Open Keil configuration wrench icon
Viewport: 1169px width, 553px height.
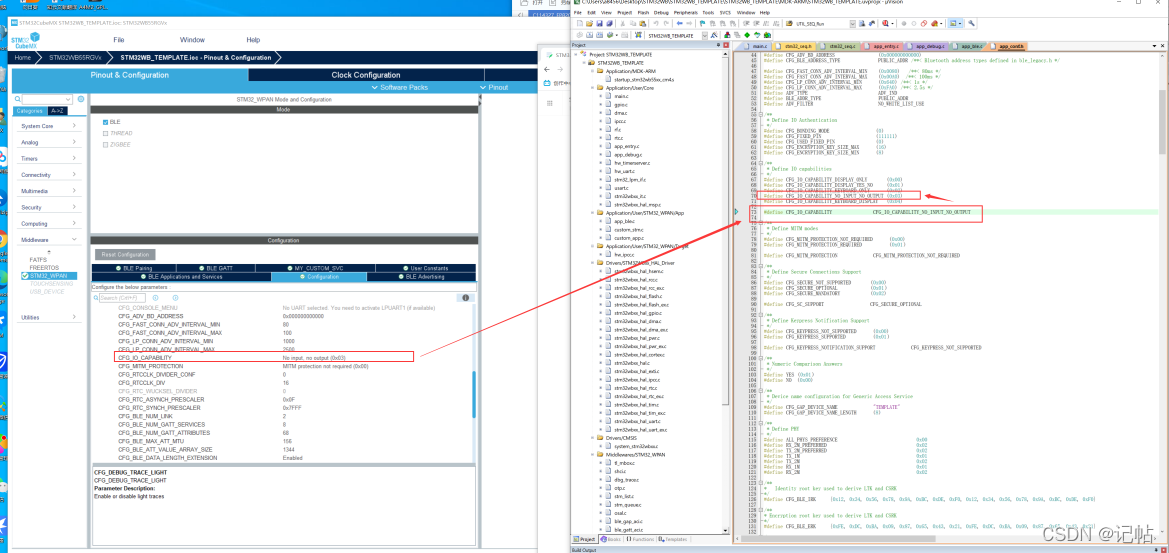pyautogui.click(x=971, y=23)
